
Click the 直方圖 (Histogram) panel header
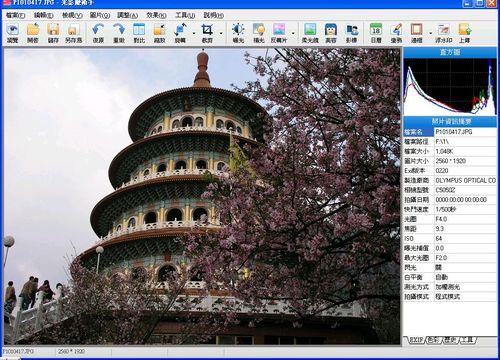[450, 52]
